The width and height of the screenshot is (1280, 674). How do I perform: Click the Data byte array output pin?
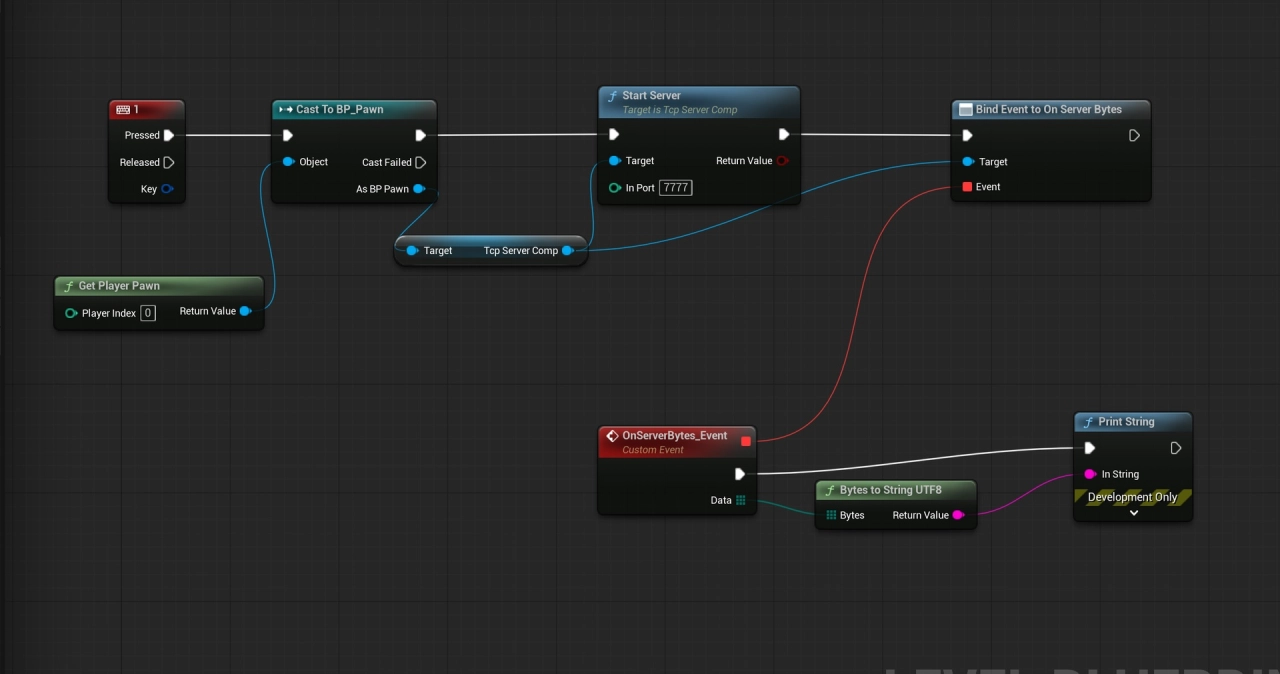pos(741,500)
